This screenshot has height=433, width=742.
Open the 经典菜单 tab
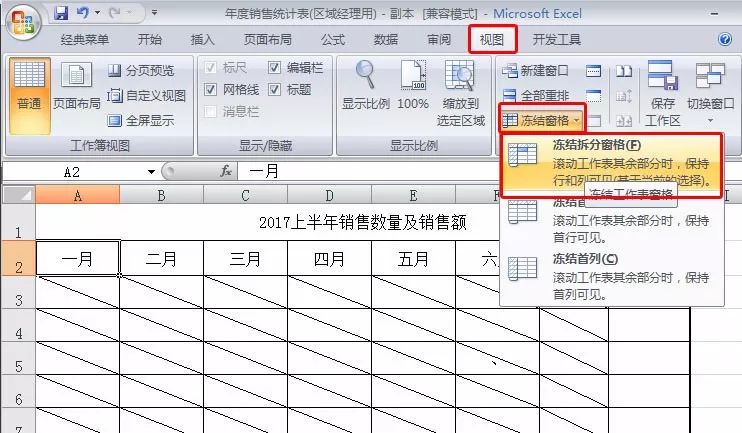[85, 40]
